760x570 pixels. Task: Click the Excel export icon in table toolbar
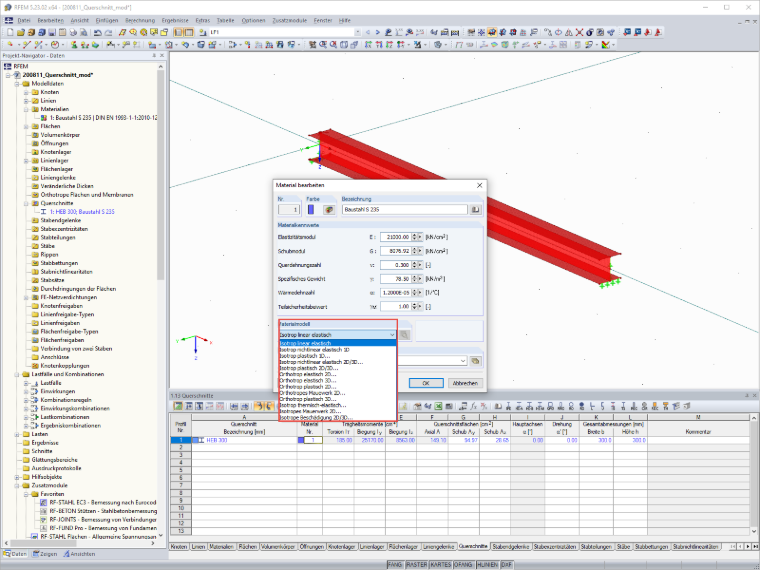(x=438, y=406)
